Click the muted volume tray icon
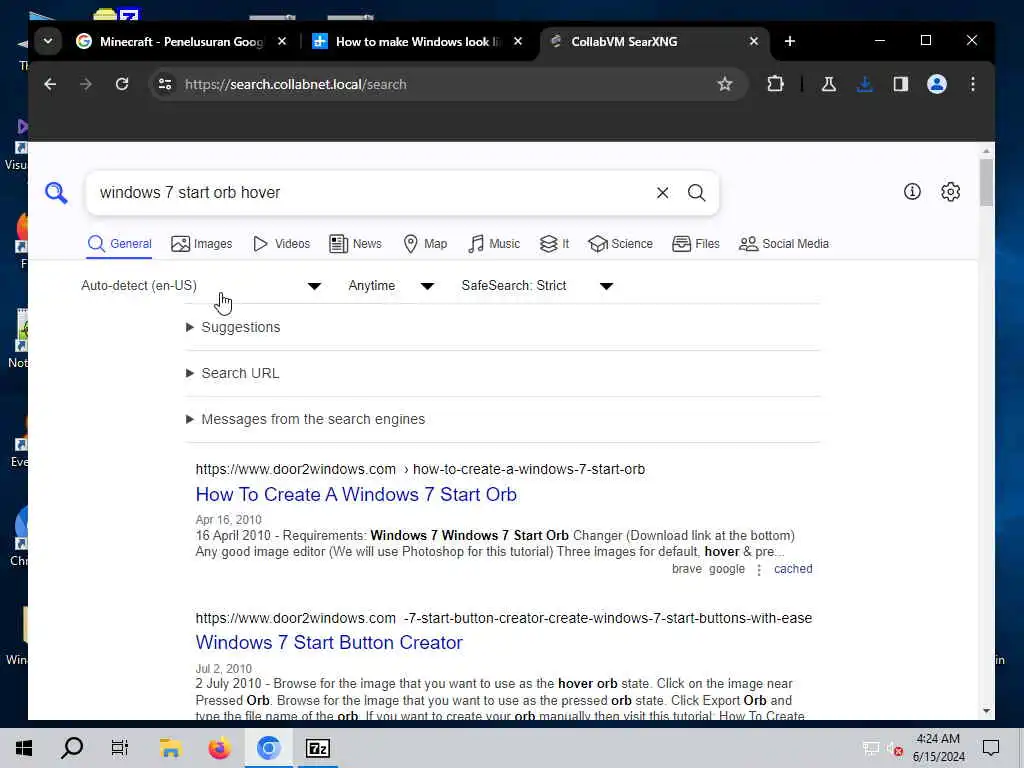The width and height of the screenshot is (1024, 768). pos(895,750)
